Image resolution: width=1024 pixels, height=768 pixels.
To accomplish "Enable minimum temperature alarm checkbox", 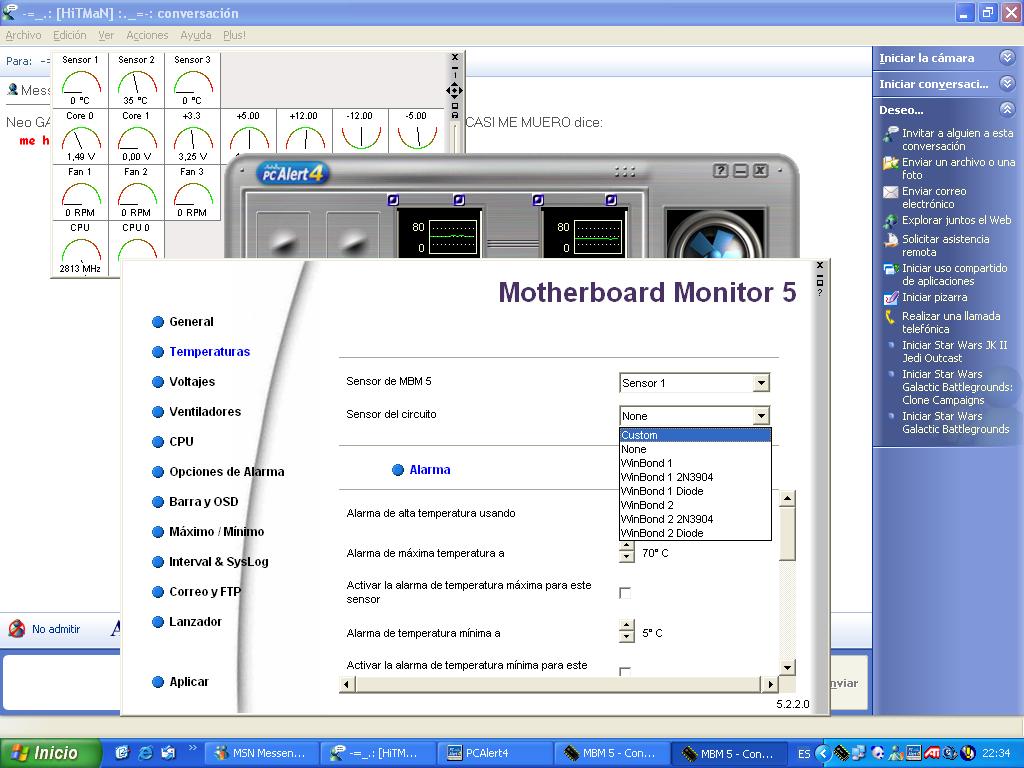I will click(625, 671).
